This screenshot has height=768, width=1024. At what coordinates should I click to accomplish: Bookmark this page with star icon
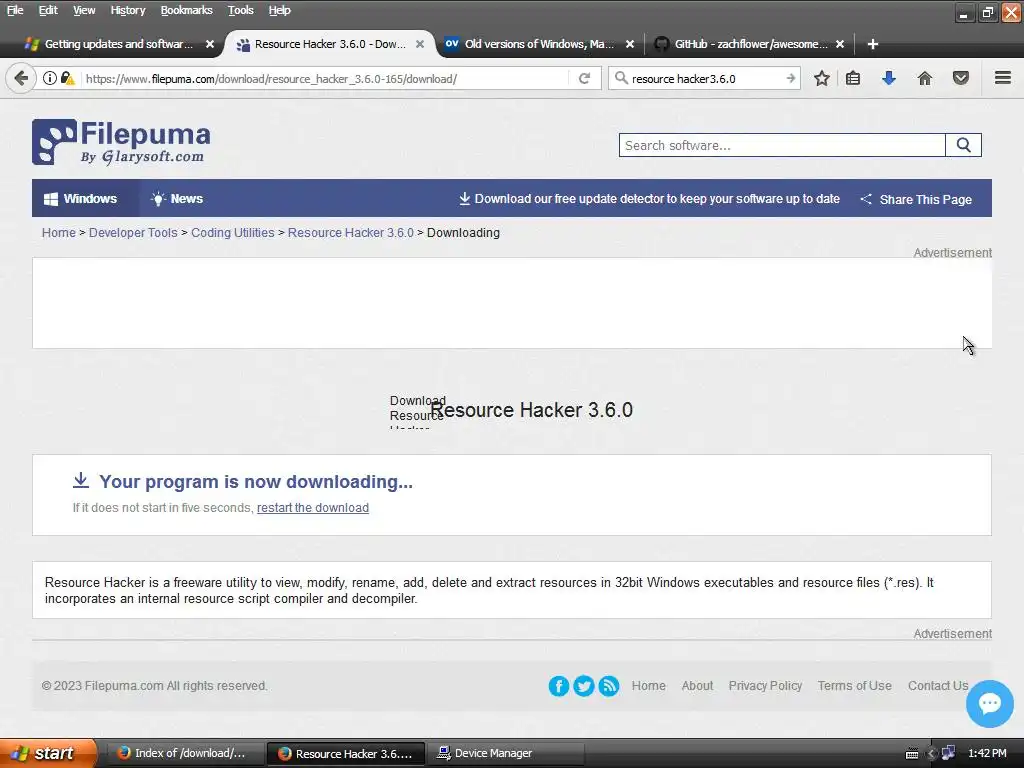822,78
